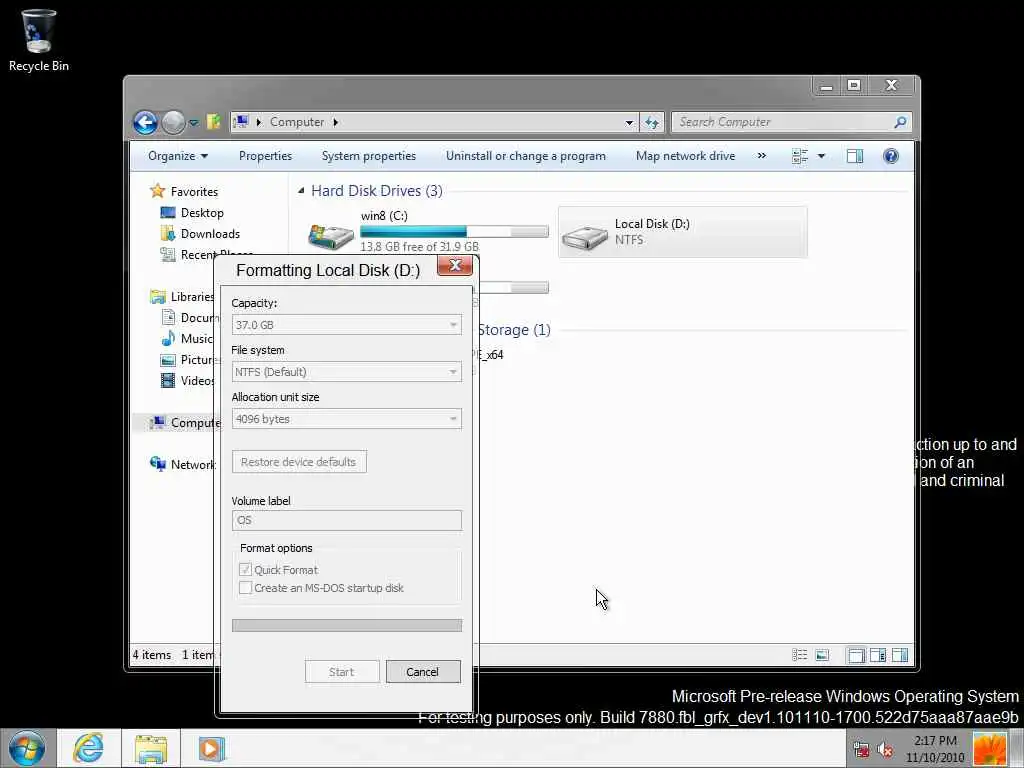Viewport: 1024px width, 768px height.
Task: Click the Pictures library icon
Action: coord(168,360)
